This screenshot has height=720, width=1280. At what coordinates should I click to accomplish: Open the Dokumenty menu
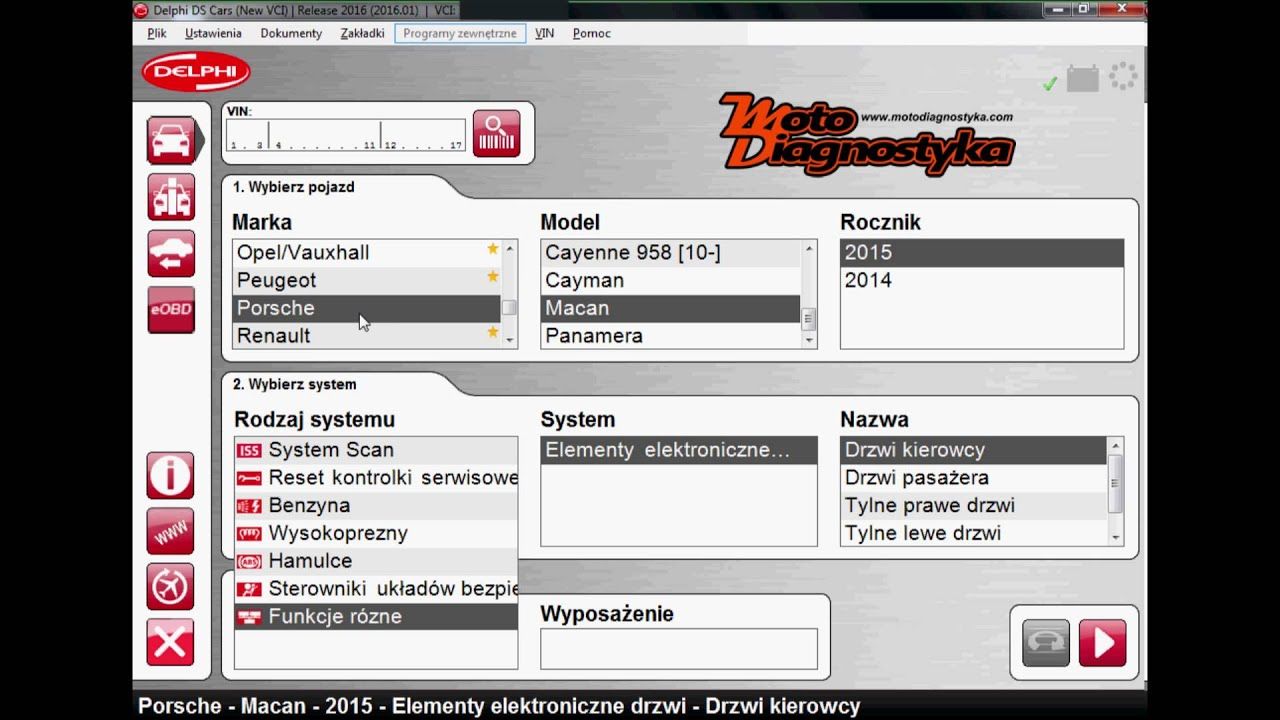291,33
